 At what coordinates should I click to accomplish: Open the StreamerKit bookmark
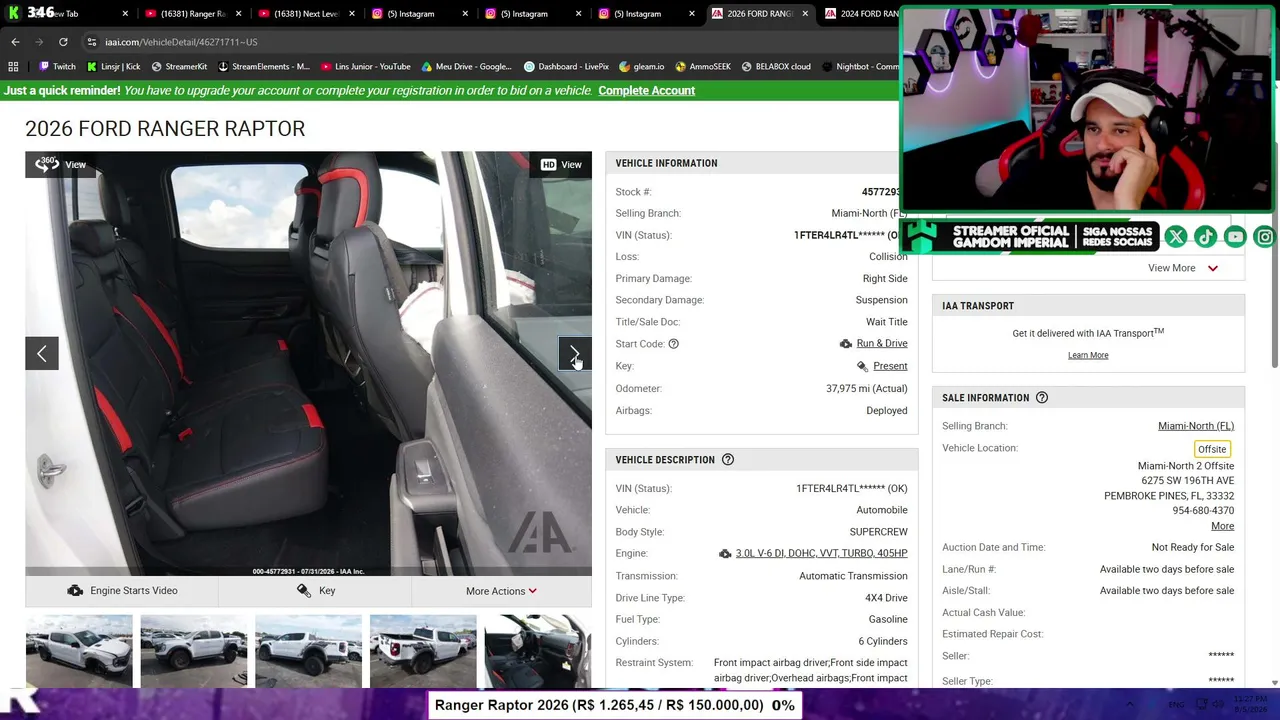pos(179,67)
